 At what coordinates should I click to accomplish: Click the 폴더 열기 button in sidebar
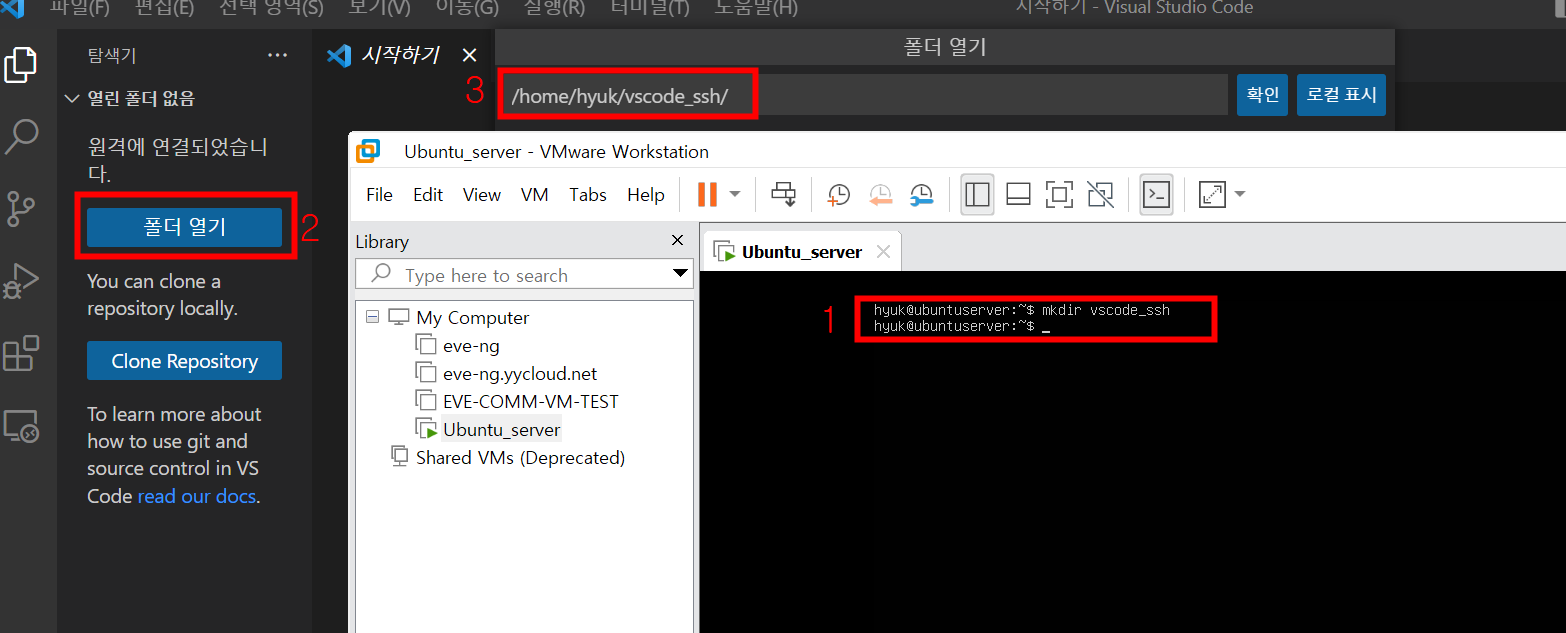point(184,227)
